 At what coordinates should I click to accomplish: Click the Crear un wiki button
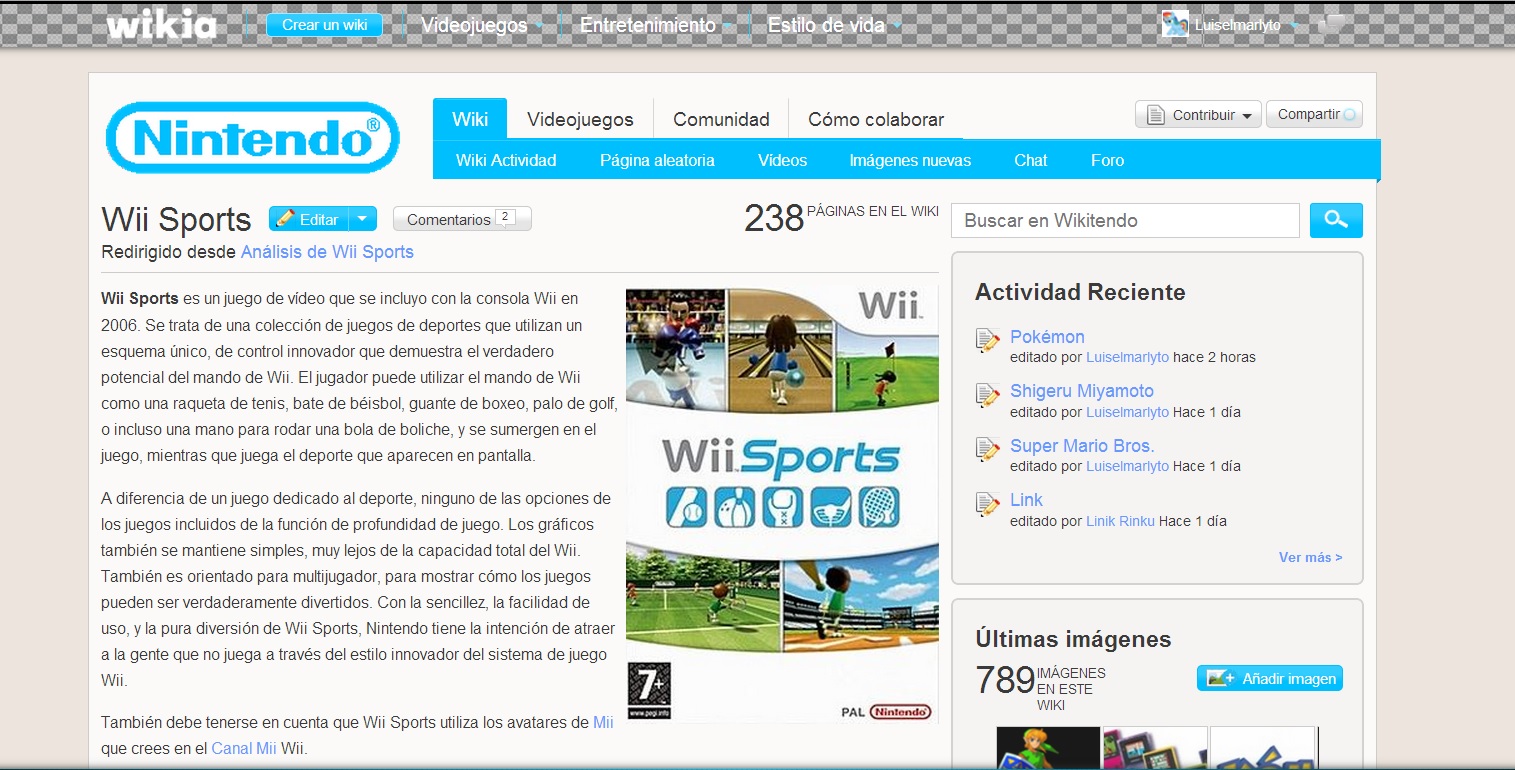pyautogui.click(x=324, y=25)
